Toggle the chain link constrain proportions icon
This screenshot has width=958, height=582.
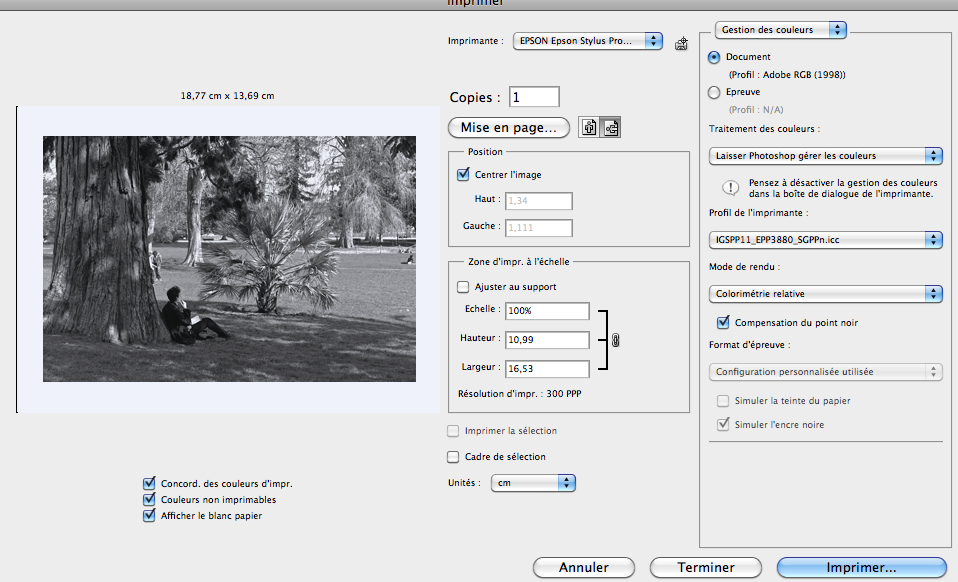[615, 341]
